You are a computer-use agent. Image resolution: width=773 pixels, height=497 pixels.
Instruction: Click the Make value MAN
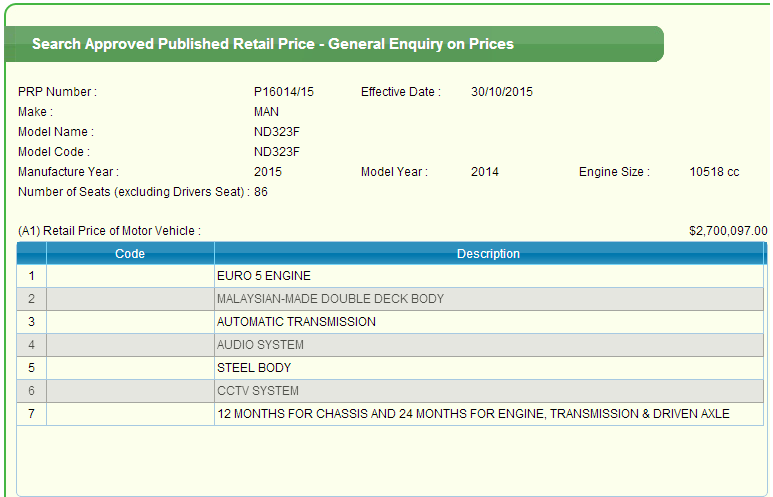[x=266, y=112]
